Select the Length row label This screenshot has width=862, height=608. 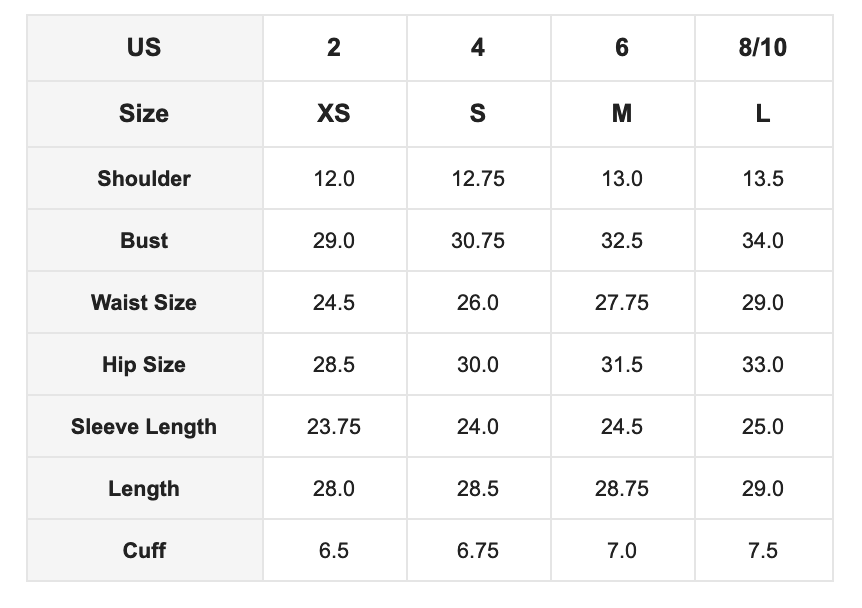pyautogui.click(x=144, y=489)
